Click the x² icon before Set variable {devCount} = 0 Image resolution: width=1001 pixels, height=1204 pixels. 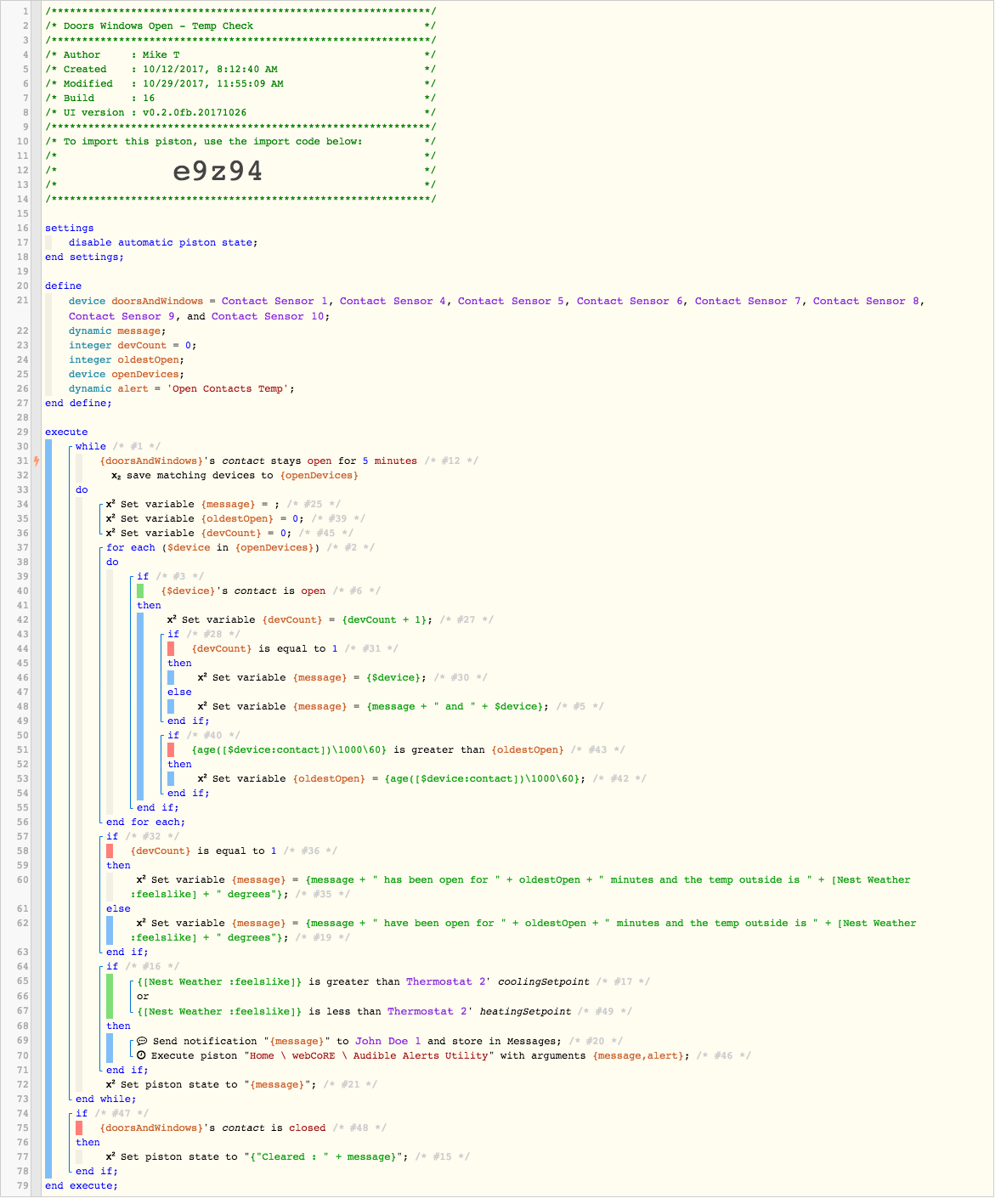[x=110, y=533]
